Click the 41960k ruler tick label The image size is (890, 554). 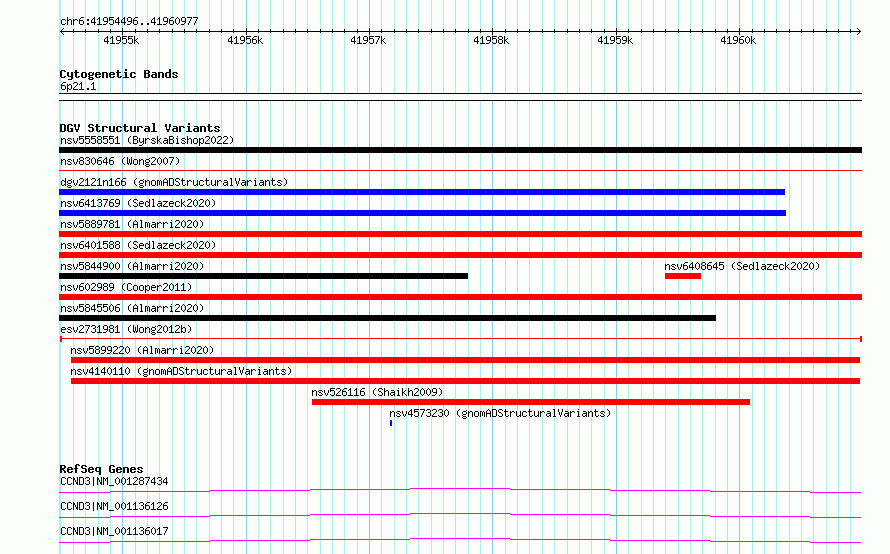(738, 40)
